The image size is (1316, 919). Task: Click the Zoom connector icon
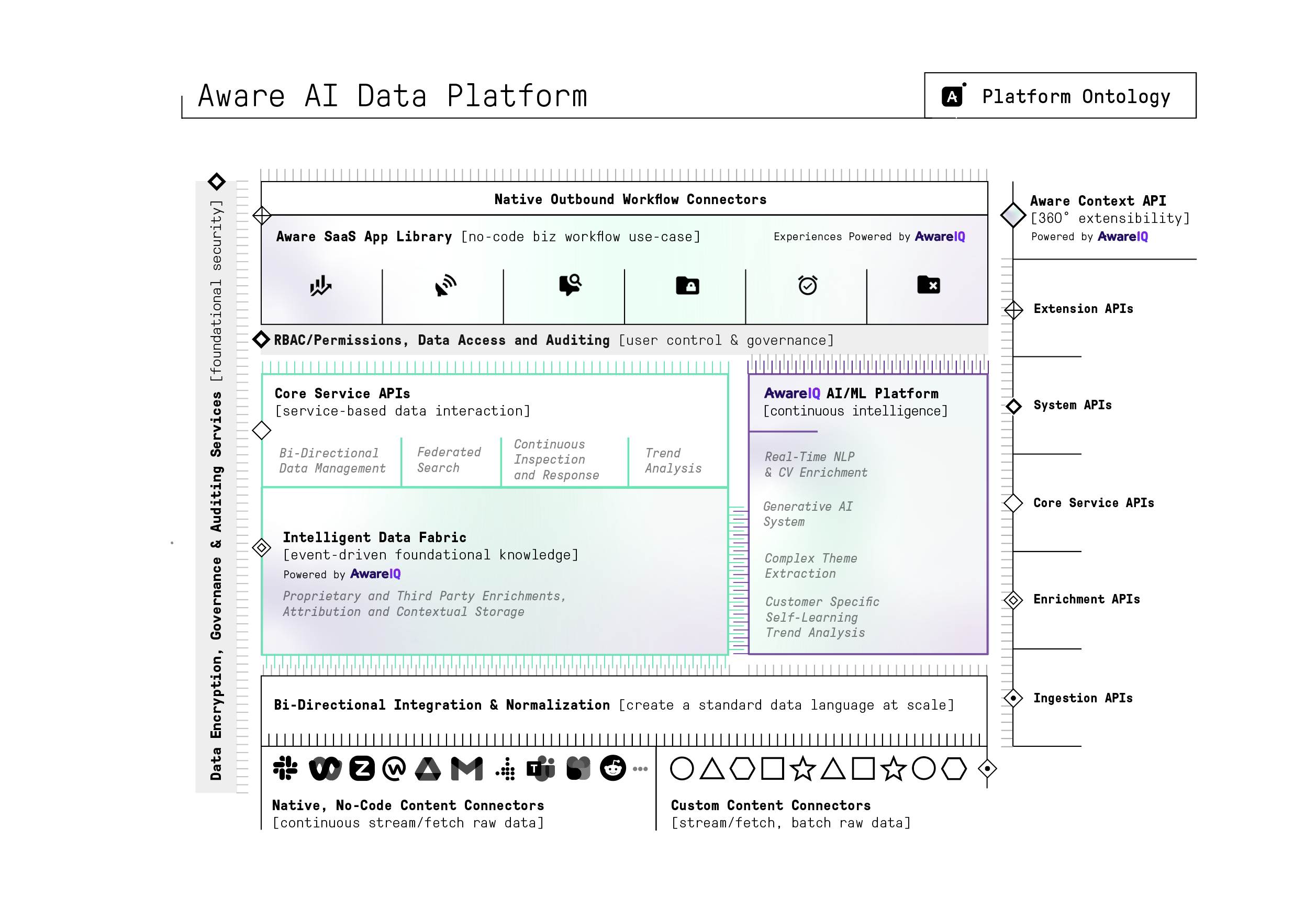pyautogui.click(x=362, y=768)
